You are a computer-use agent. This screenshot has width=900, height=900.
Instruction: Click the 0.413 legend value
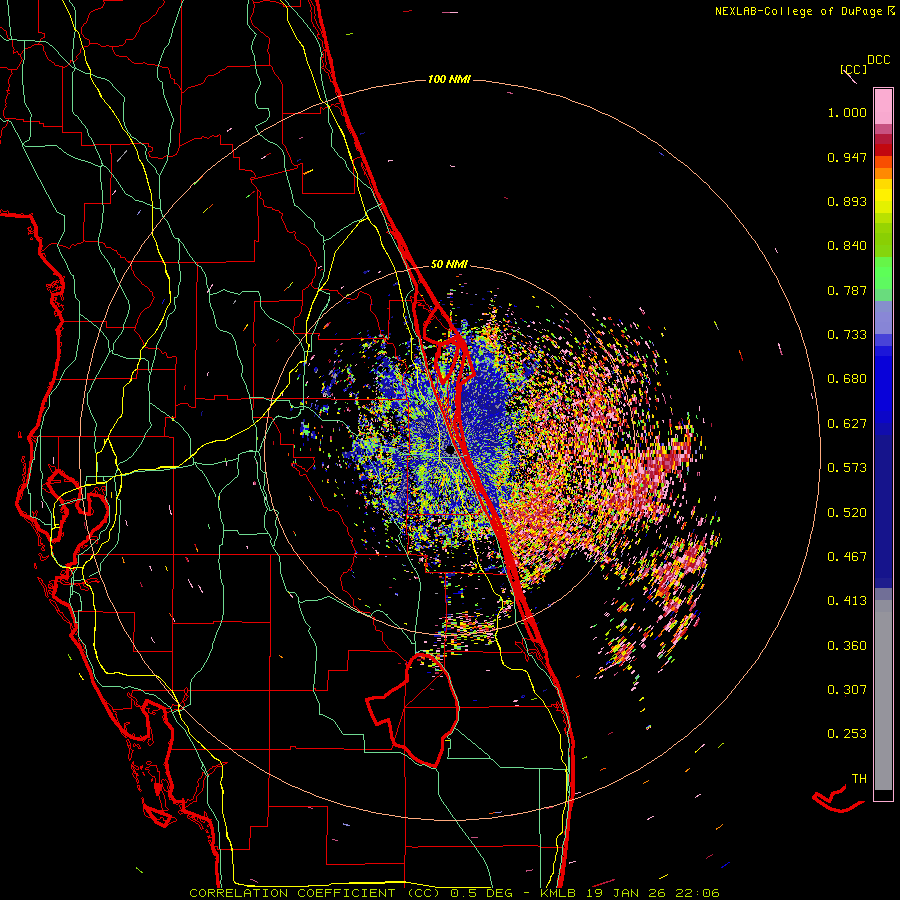coord(847,601)
